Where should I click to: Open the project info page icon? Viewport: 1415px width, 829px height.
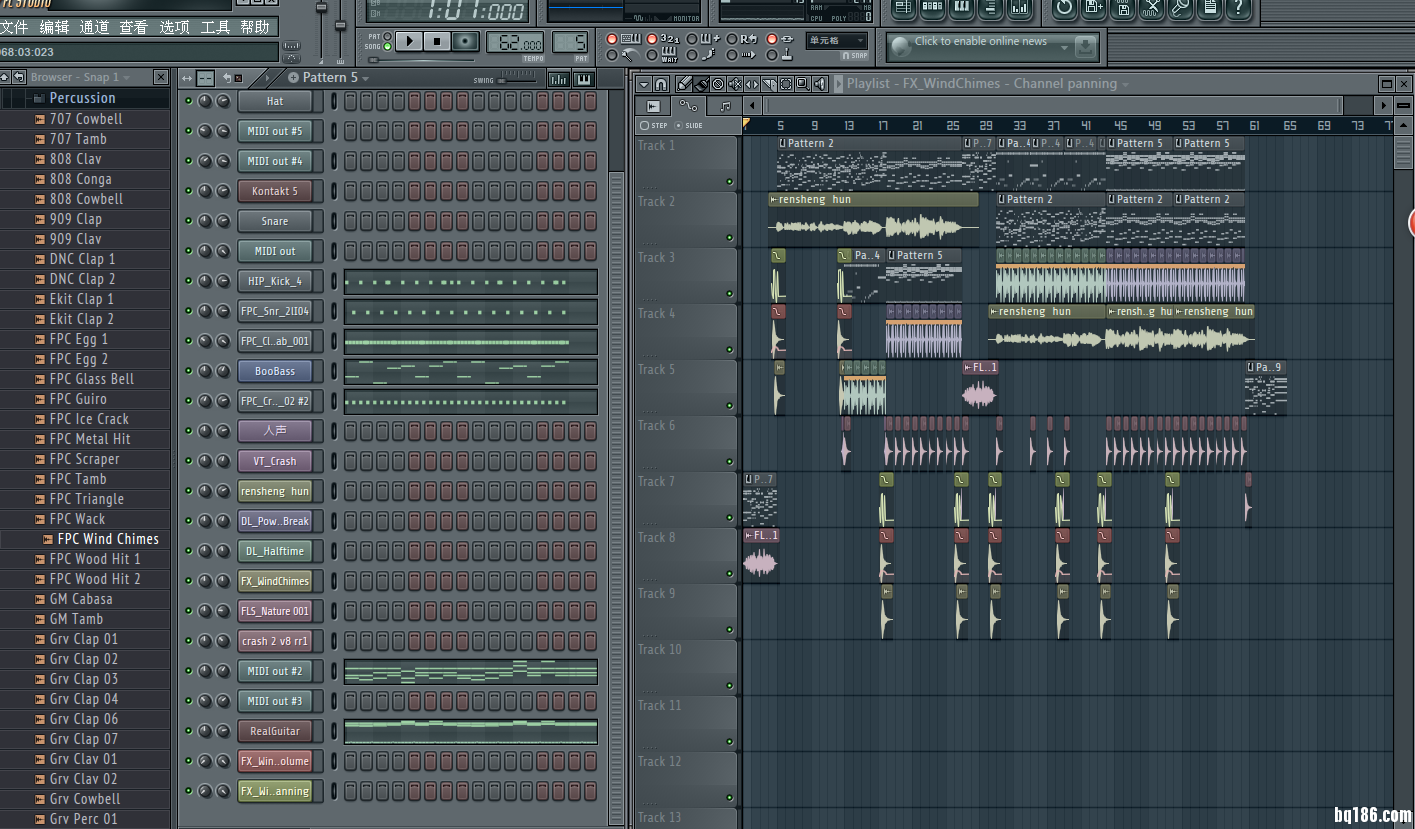pyautogui.click(x=1209, y=9)
